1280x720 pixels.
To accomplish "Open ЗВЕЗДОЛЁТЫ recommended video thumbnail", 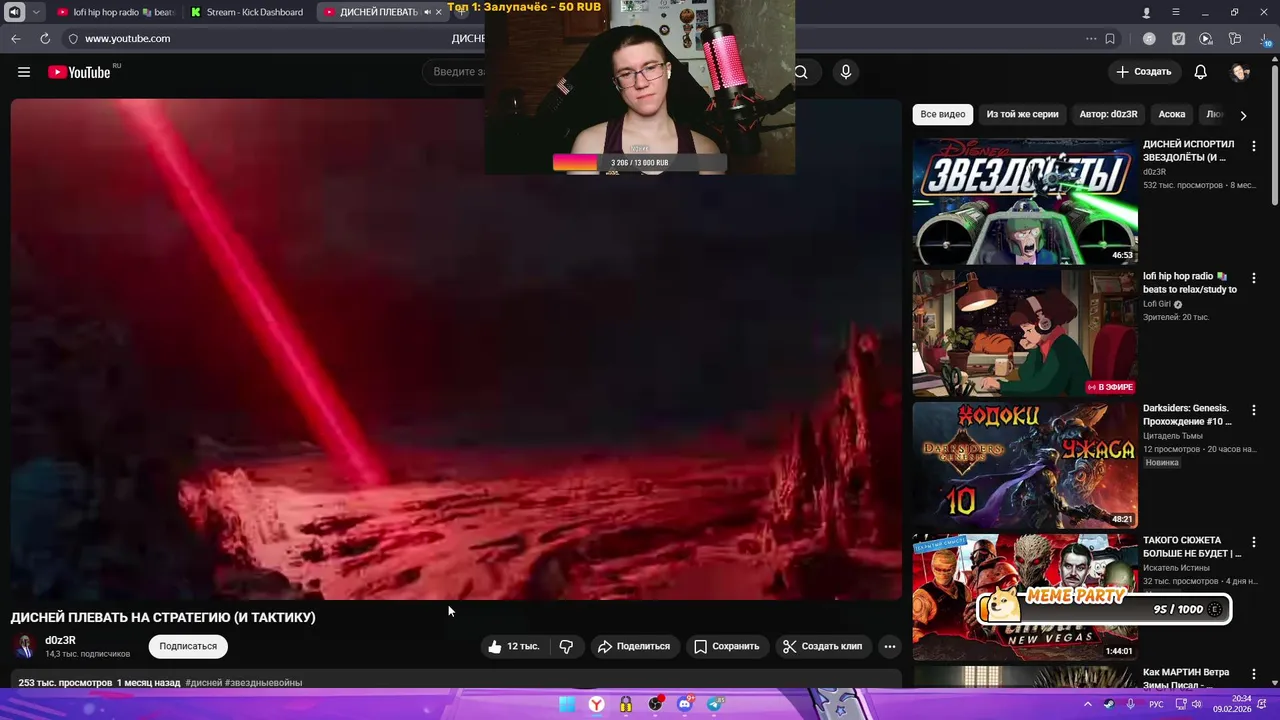I will (x=1025, y=201).
